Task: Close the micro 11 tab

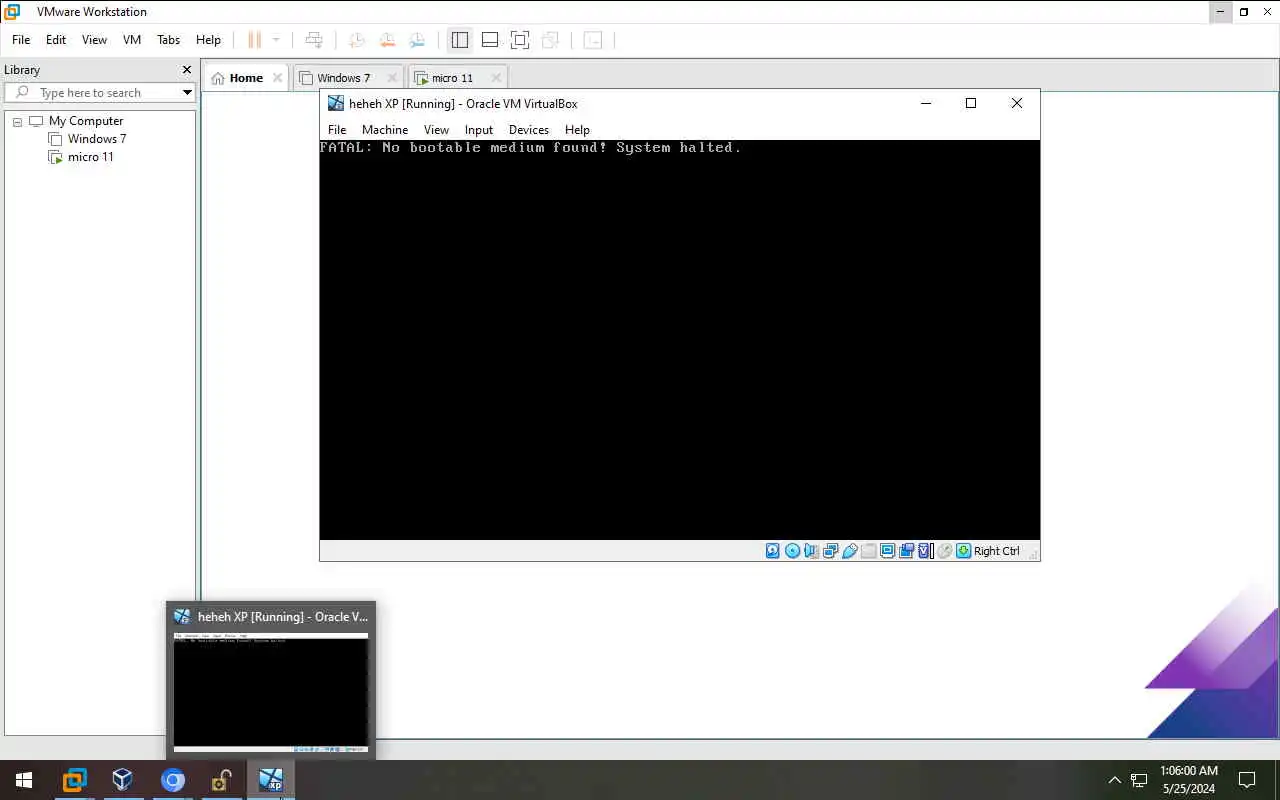Action: [x=495, y=78]
